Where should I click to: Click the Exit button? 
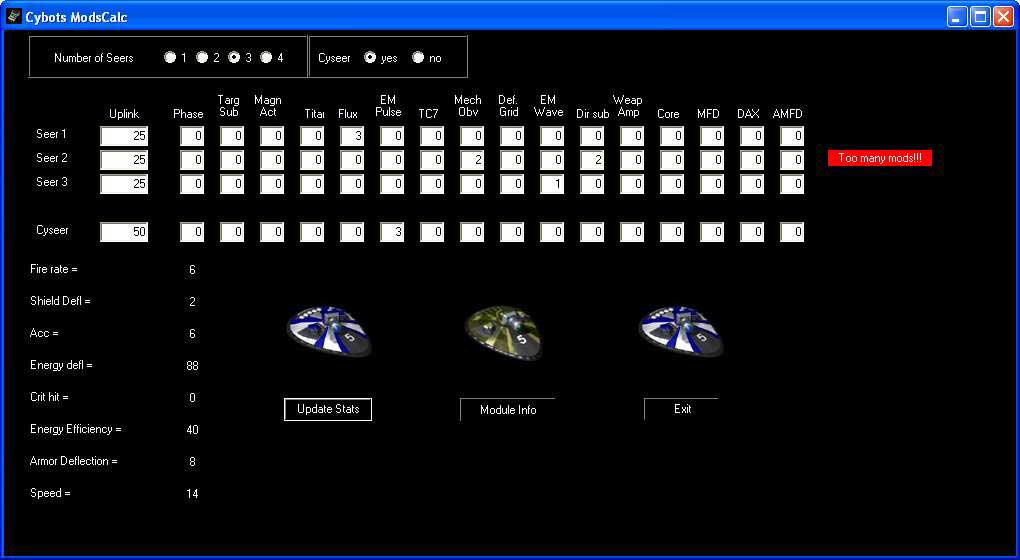pyautogui.click(x=682, y=409)
